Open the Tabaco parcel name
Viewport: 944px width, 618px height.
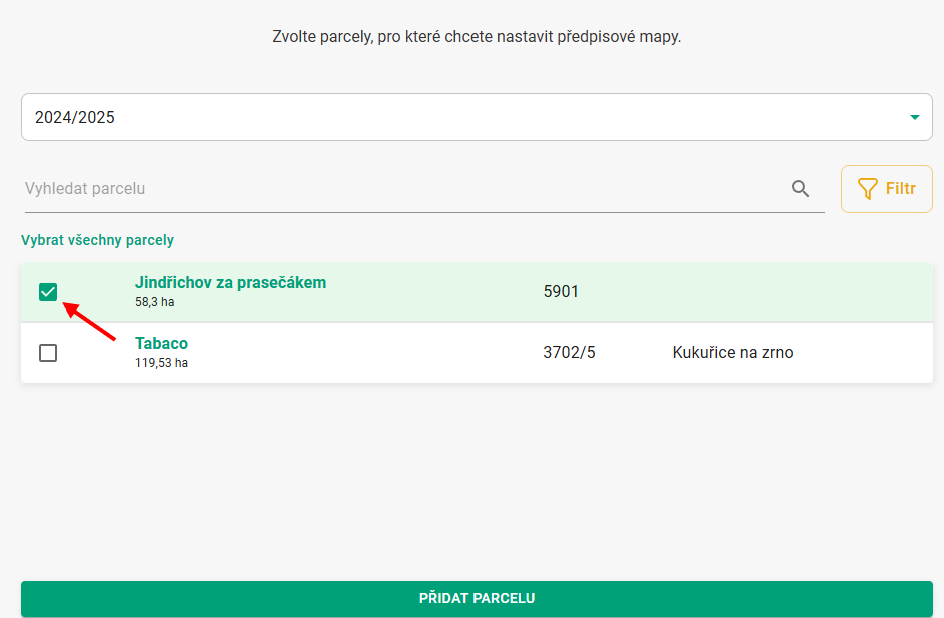coord(161,344)
